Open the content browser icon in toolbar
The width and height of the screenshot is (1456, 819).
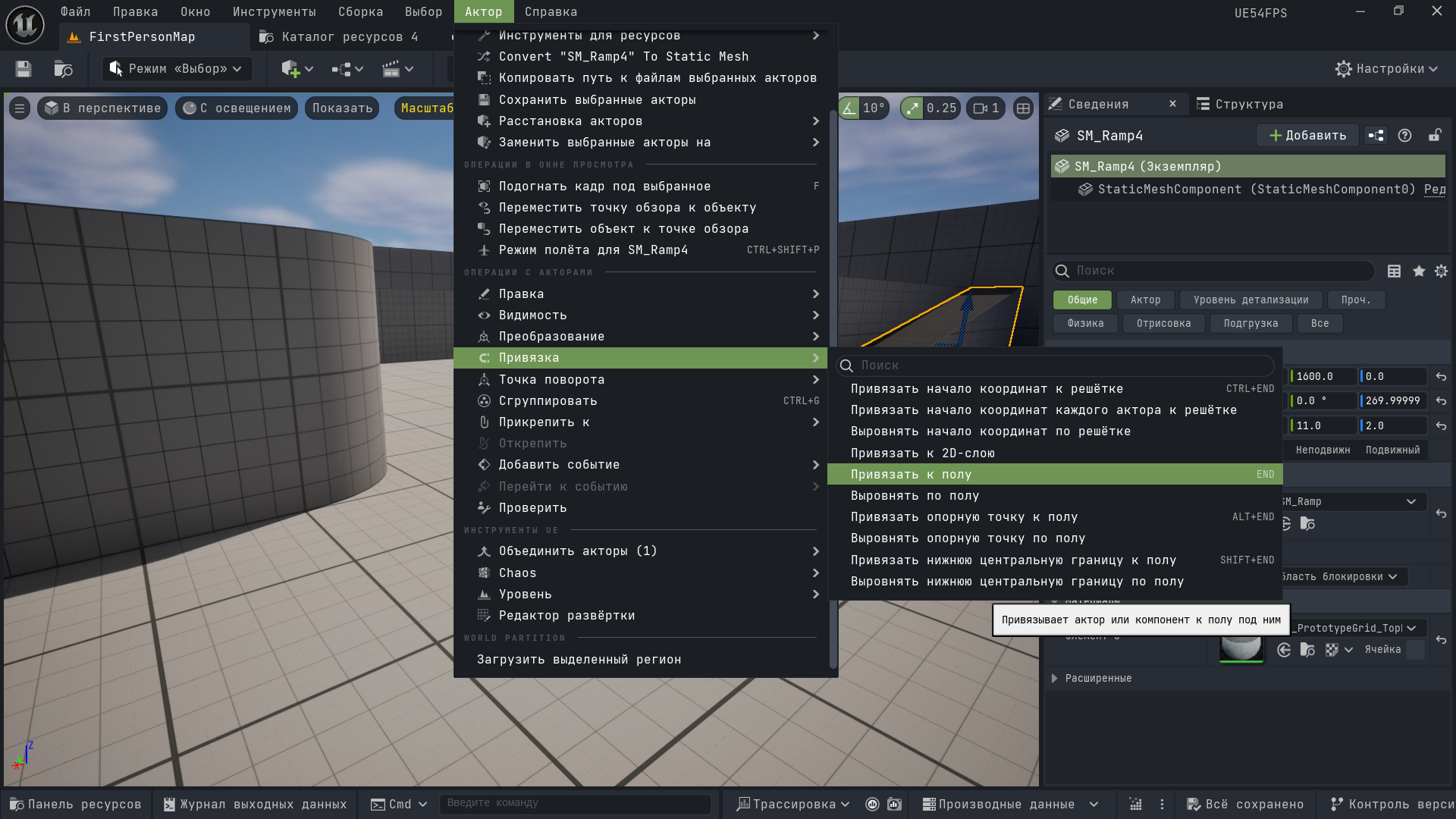click(x=64, y=69)
